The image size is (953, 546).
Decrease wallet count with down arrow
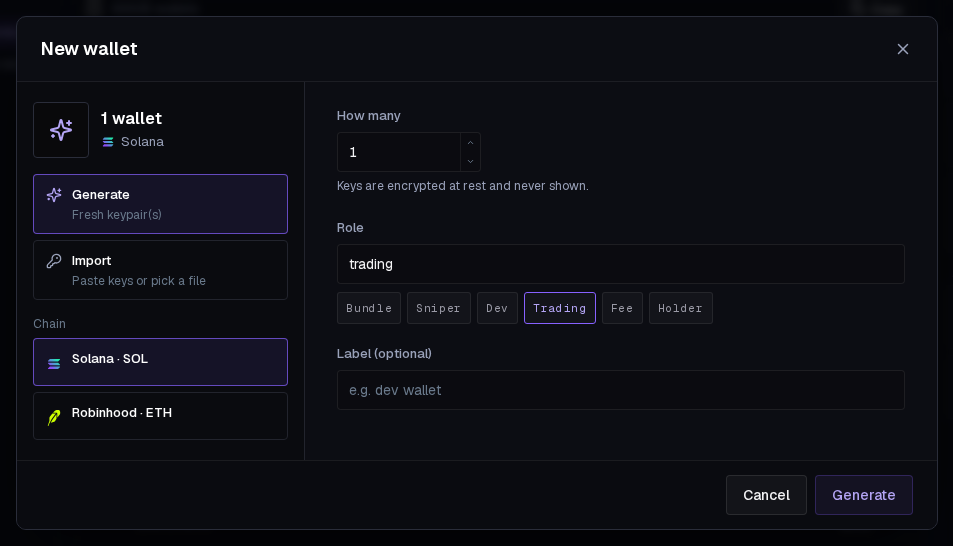(x=470, y=161)
